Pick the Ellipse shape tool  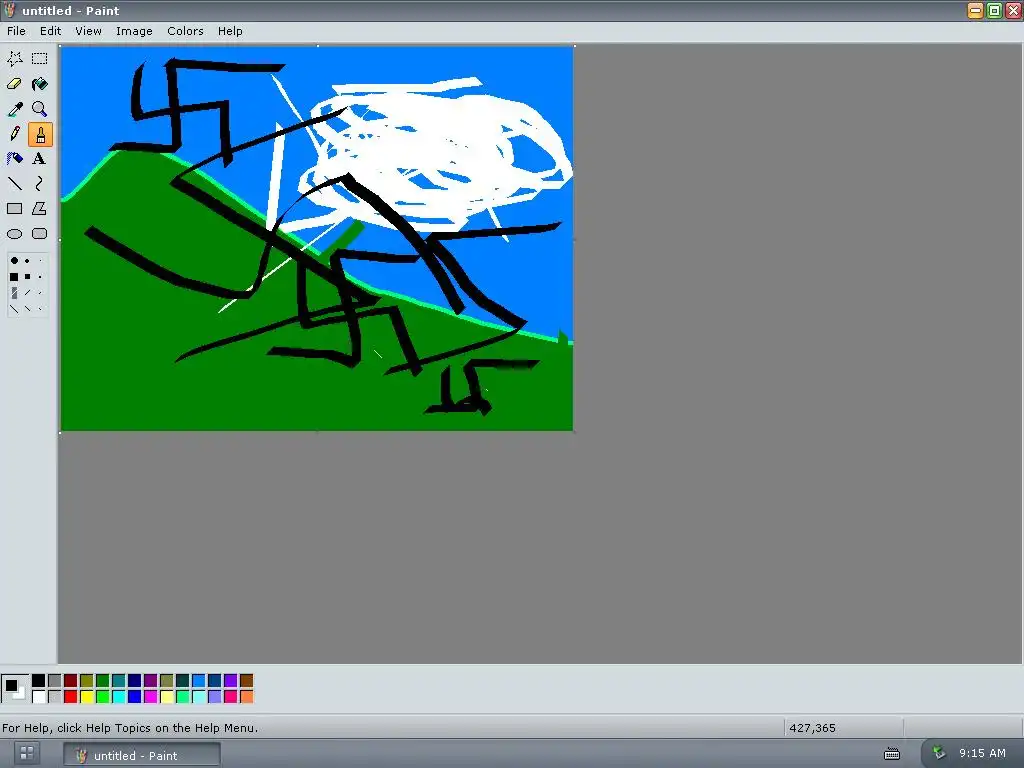tap(14, 234)
